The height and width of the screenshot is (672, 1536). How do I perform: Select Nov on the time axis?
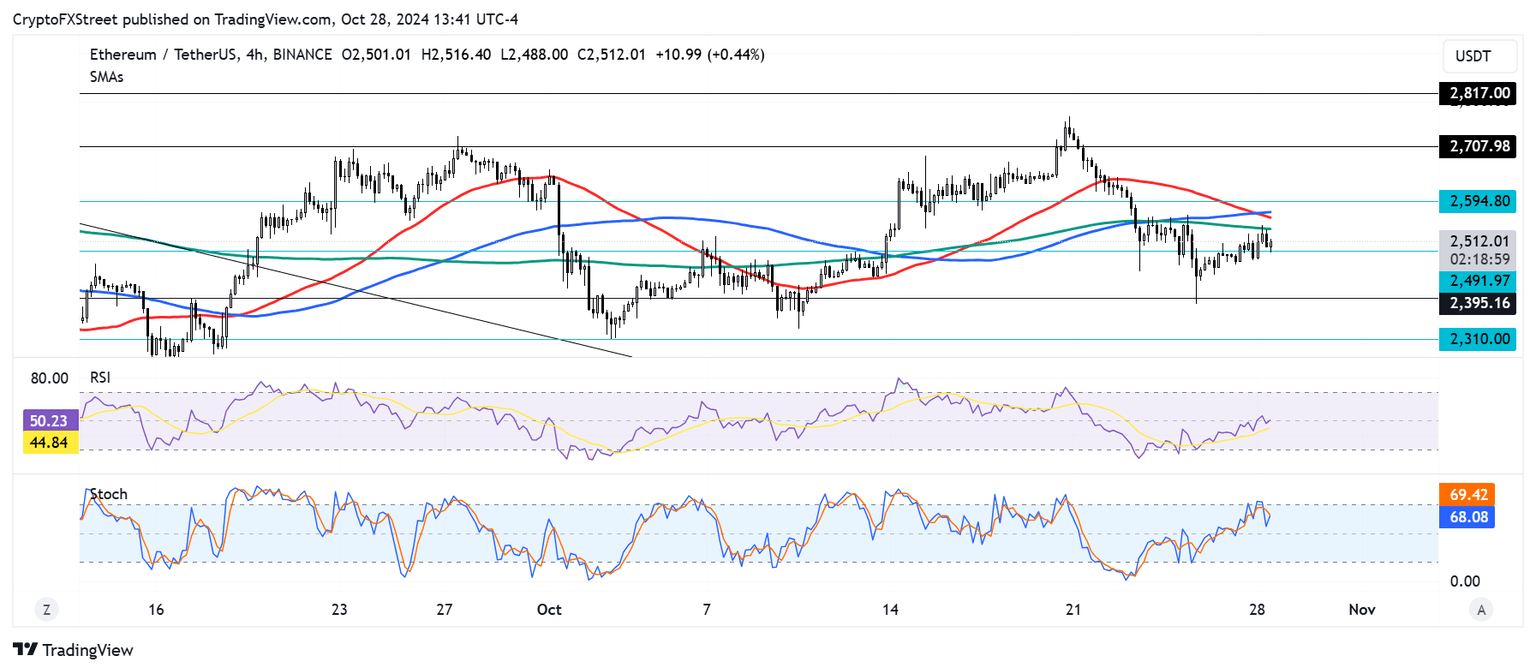[1361, 608]
